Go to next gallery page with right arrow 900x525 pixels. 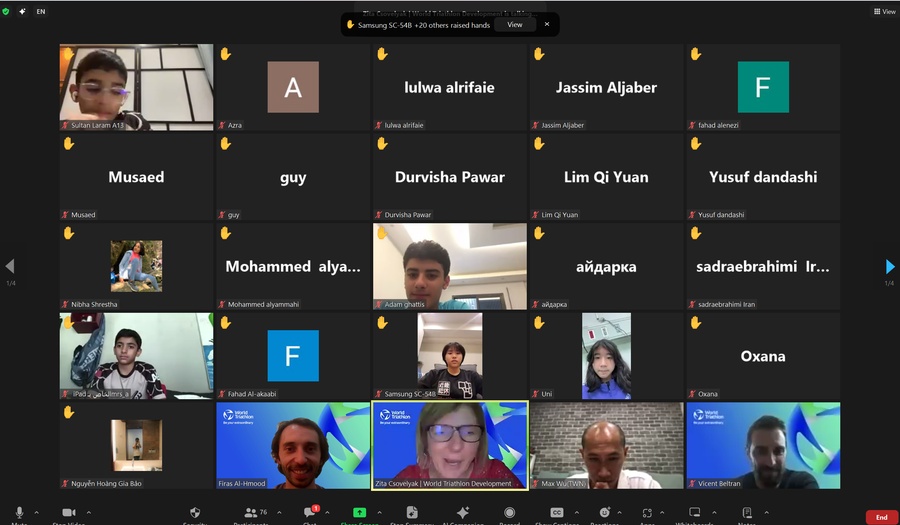(889, 267)
